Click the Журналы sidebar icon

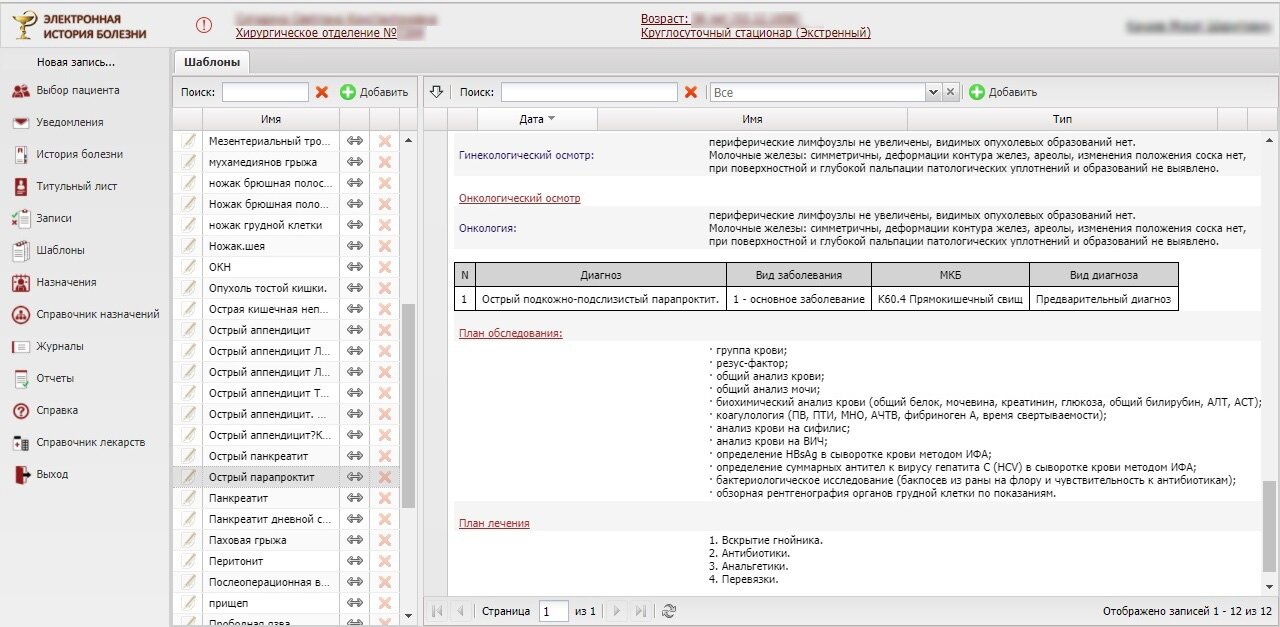coord(20,346)
